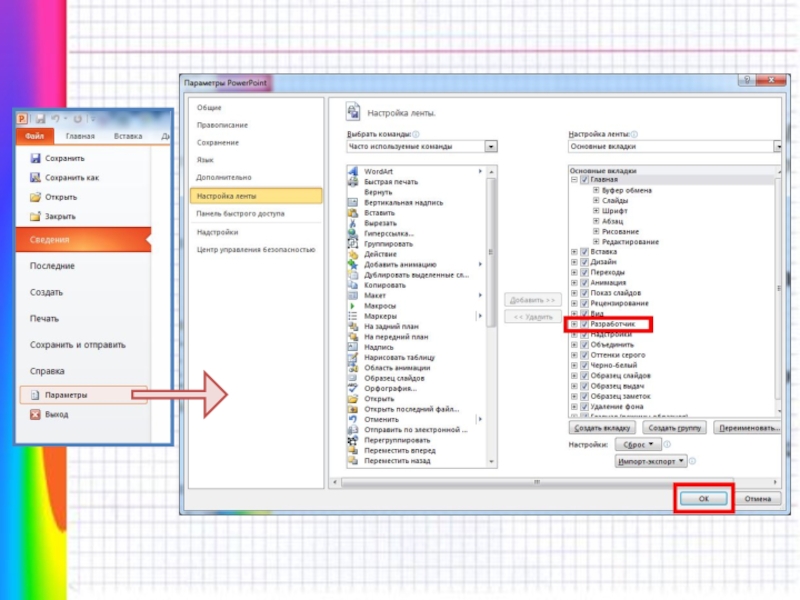Click the Сохранить disk icon in File menu
The width and height of the screenshot is (800, 600).
click(35, 158)
